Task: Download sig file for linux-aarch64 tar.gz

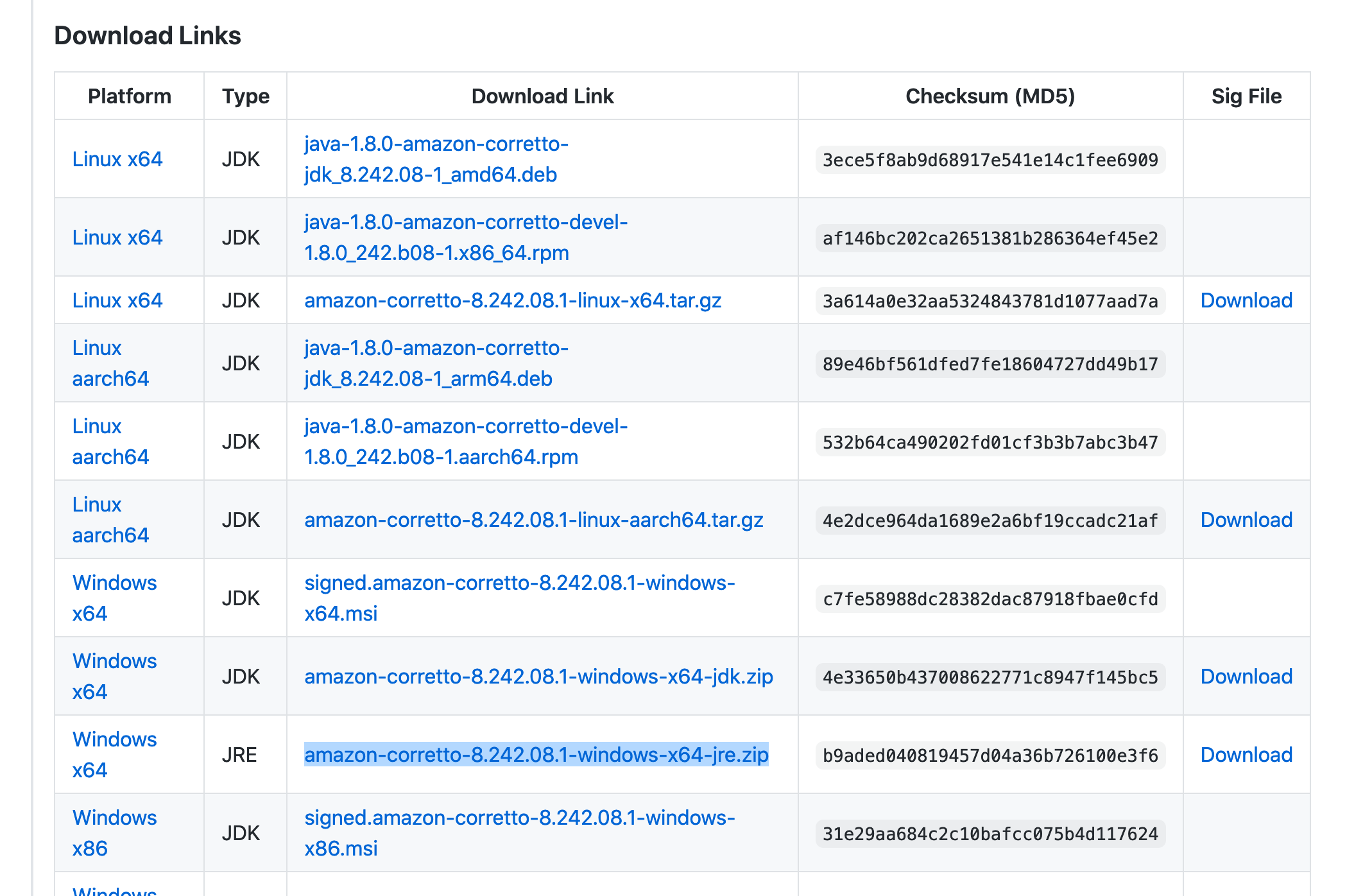Action: tap(1246, 520)
